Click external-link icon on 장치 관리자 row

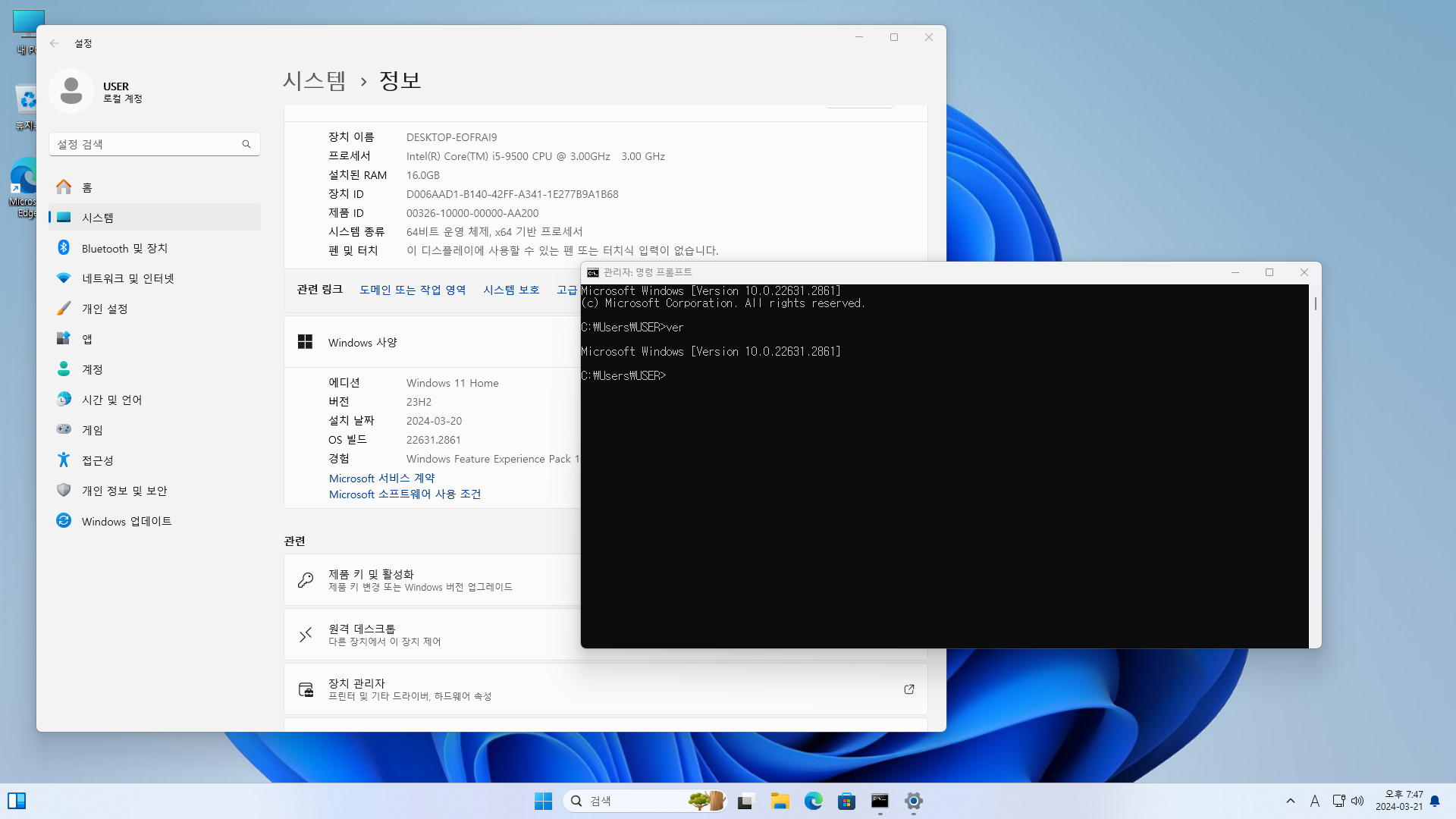[909, 689]
